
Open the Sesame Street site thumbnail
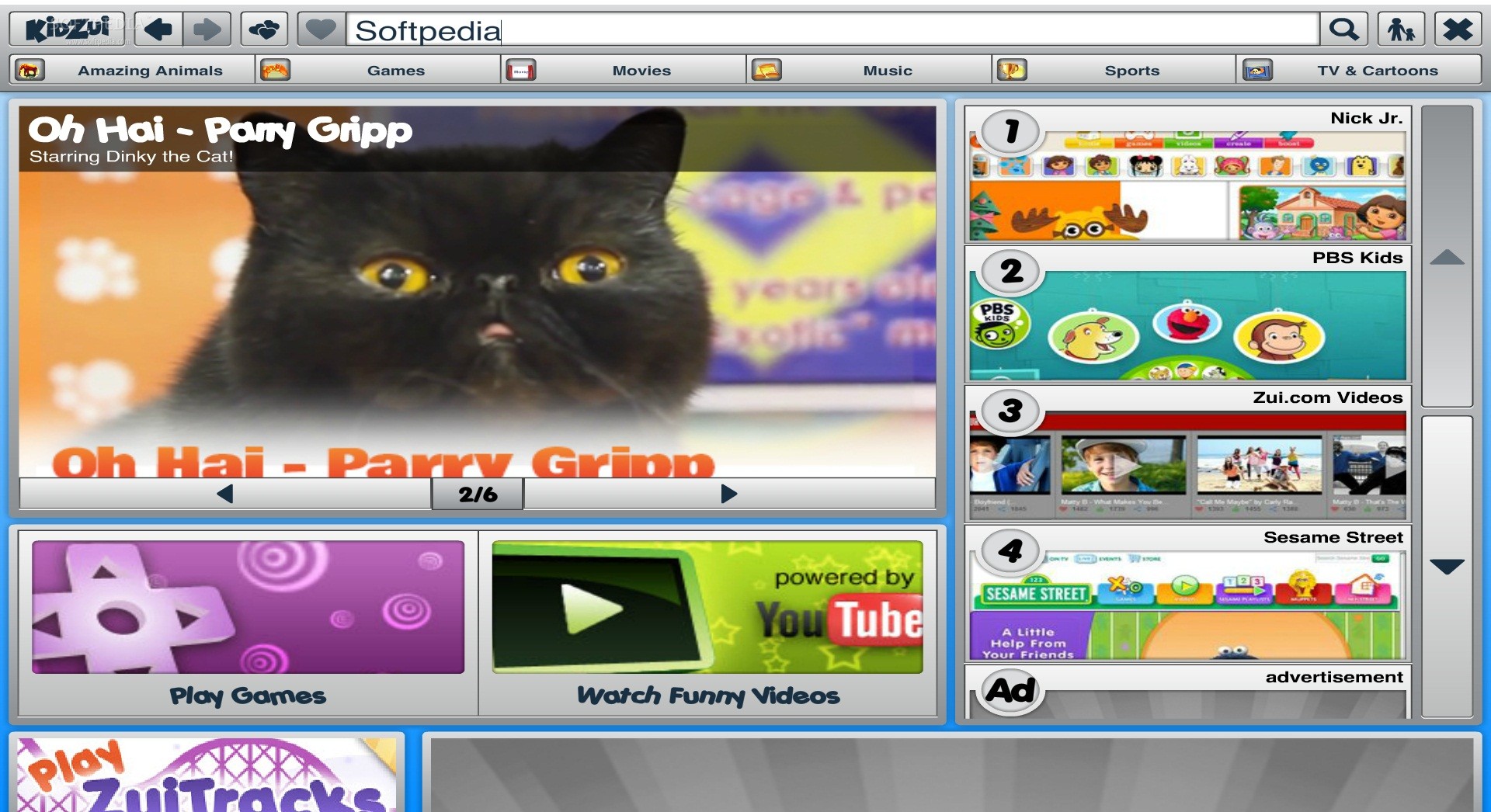(x=1187, y=606)
